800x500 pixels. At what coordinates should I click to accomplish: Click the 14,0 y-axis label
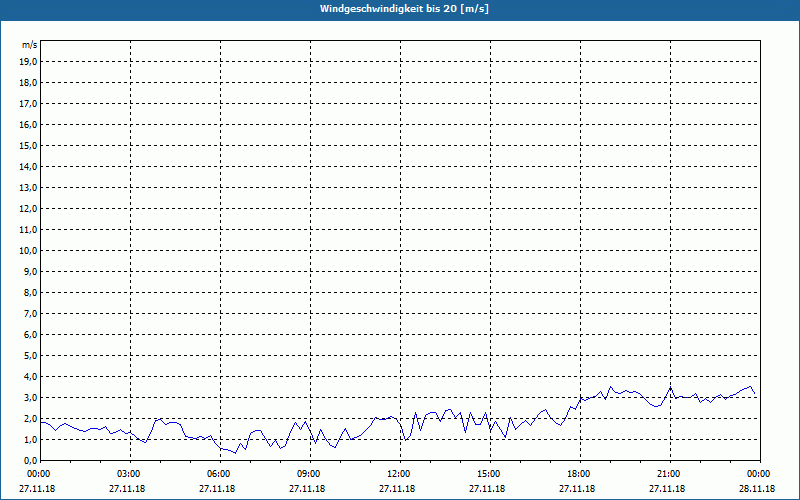coord(29,167)
